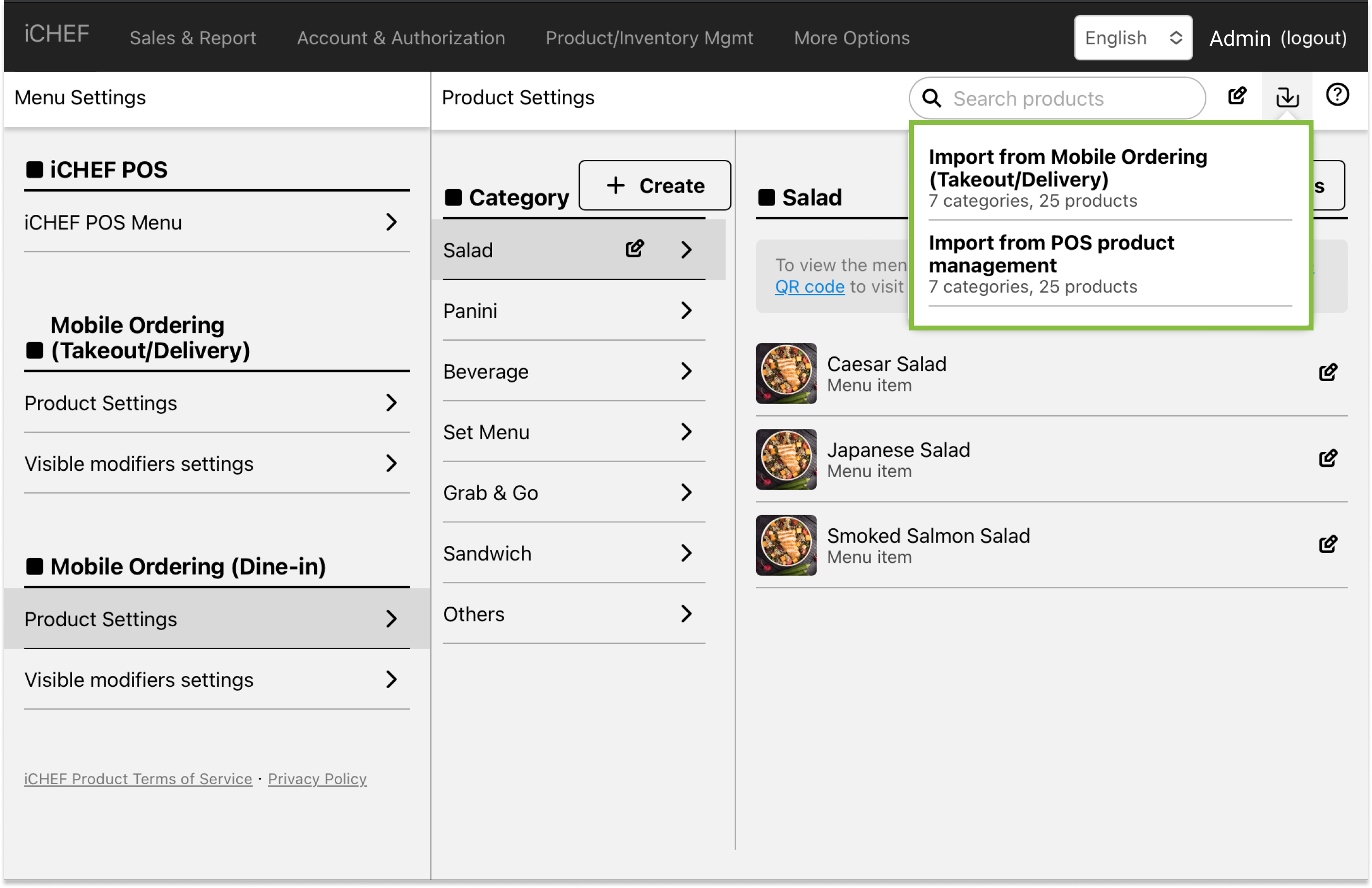This screenshot has width=1372, height=888.
Task: Click the edit icon in Product Settings header
Action: click(1237, 97)
